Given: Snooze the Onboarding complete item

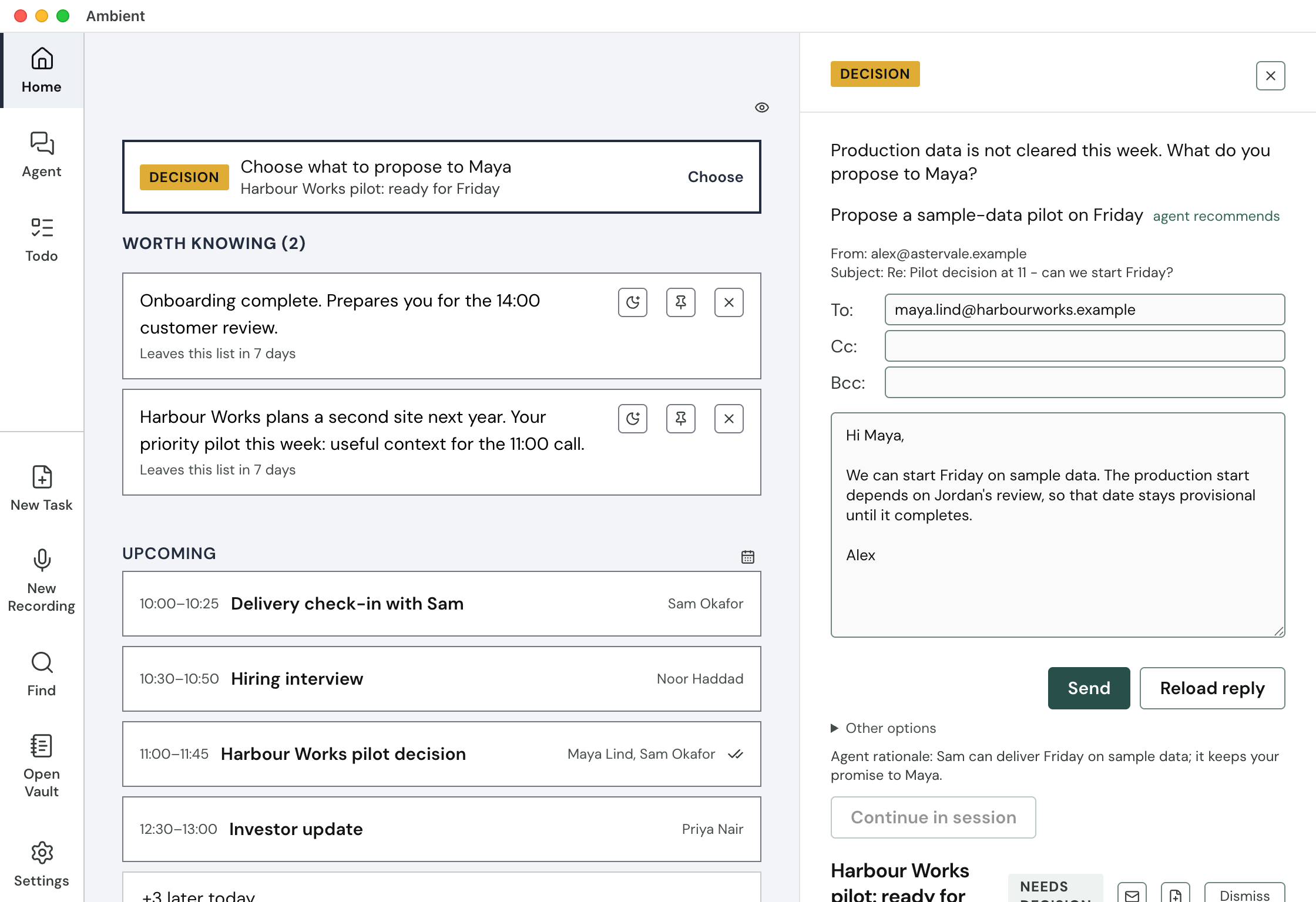Looking at the screenshot, I should [633, 302].
